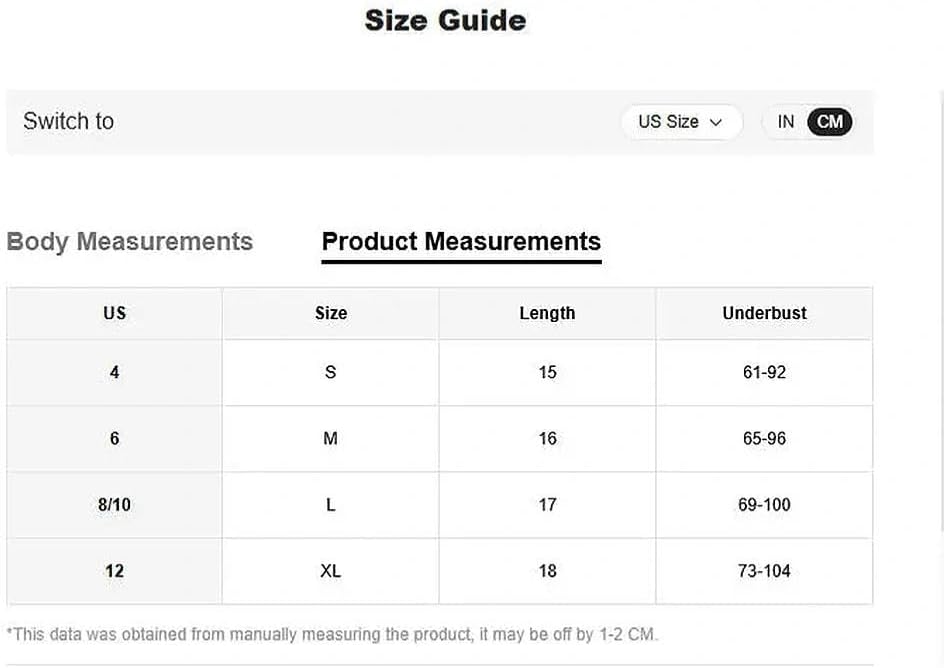Click the US column header
Image resolution: width=944 pixels, height=668 pixels.
click(114, 314)
